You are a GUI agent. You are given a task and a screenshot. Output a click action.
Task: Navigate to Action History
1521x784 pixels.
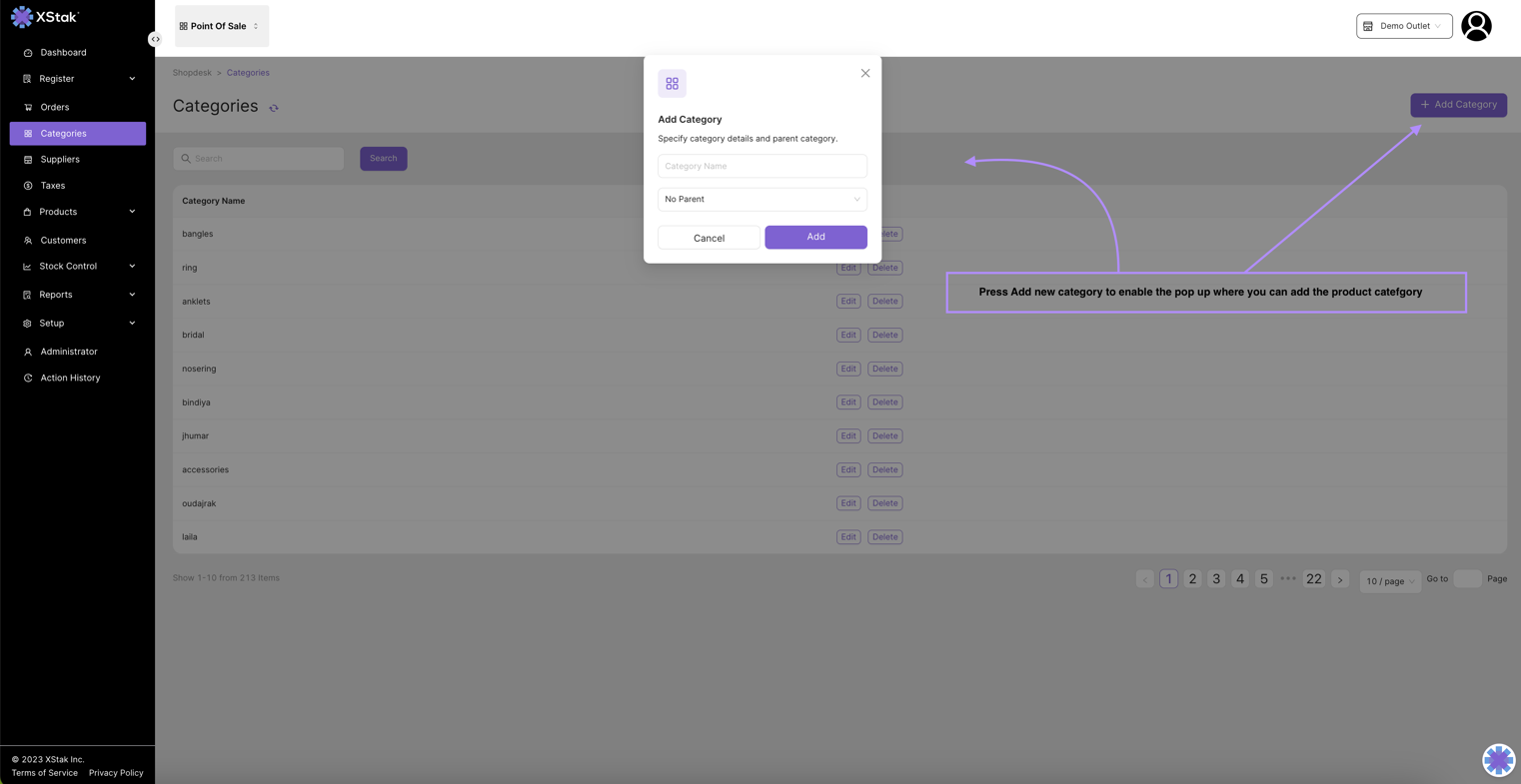(x=70, y=379)
